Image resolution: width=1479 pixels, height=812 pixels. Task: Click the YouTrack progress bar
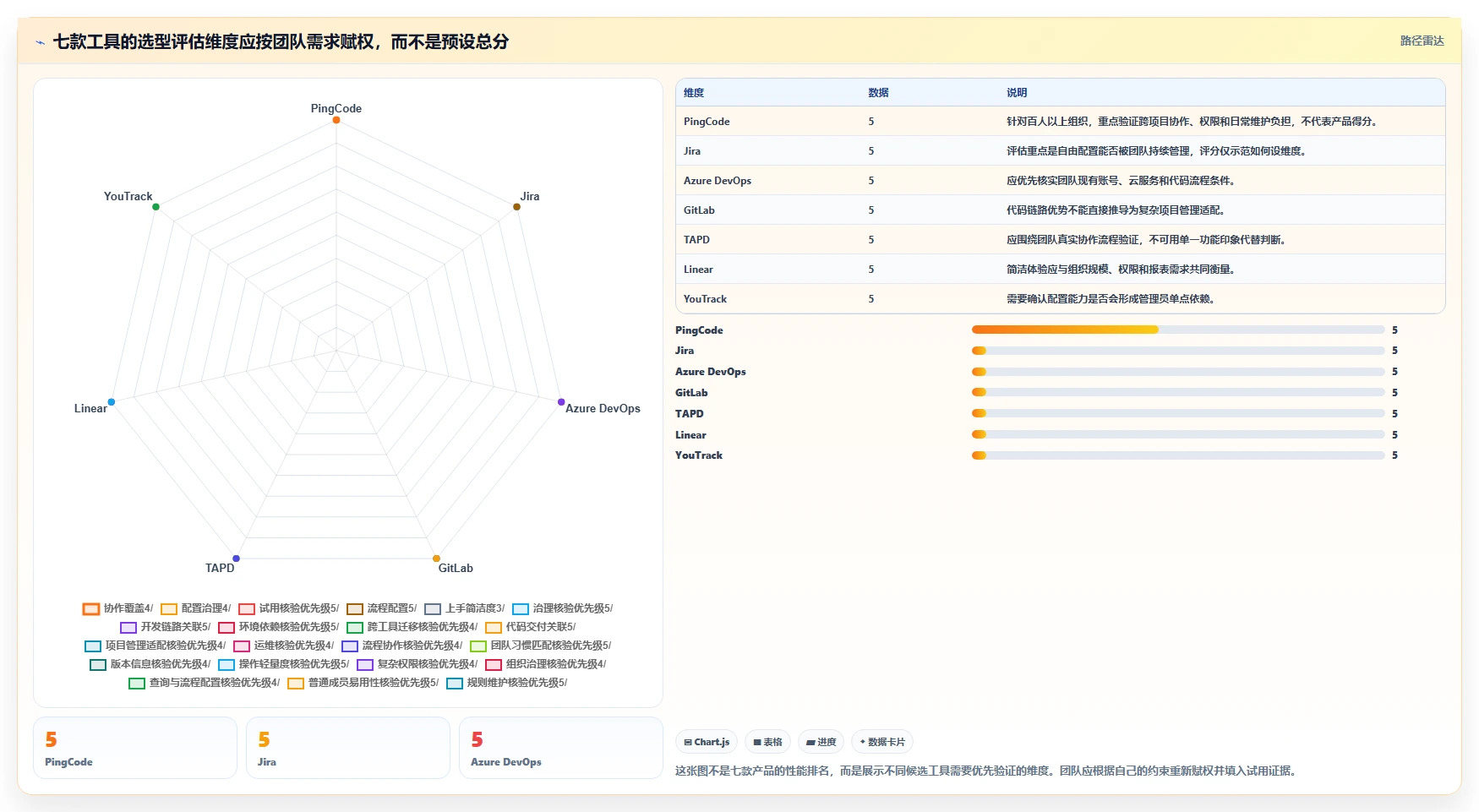pos(1178,455)
